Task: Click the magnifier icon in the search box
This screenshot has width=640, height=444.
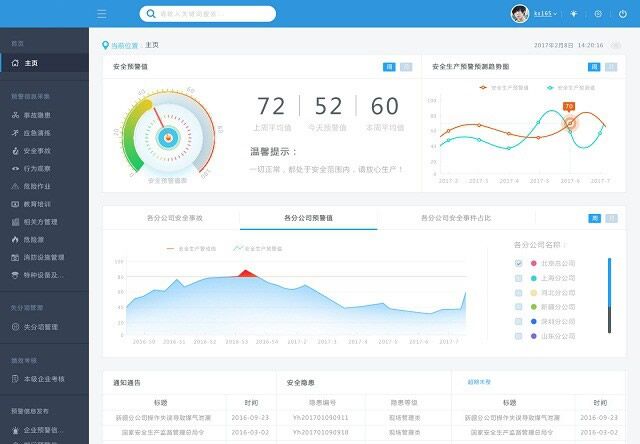Action: pyautogui.click(x=151, y=14)
